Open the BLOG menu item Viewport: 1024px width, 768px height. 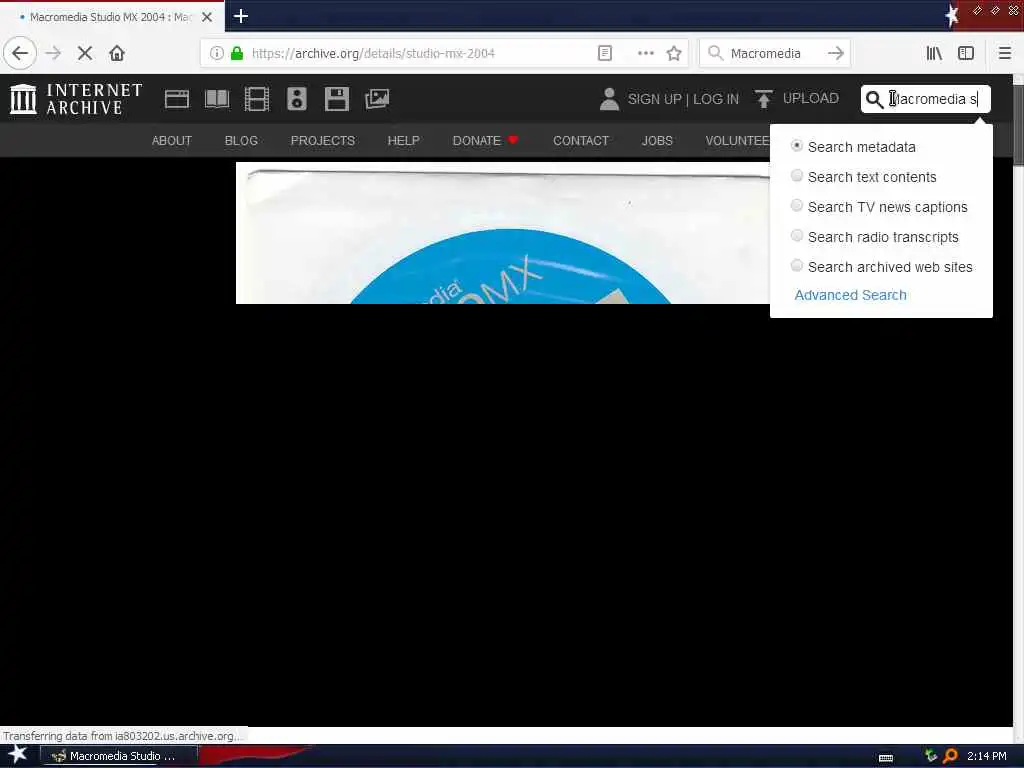tap(241, 140)
